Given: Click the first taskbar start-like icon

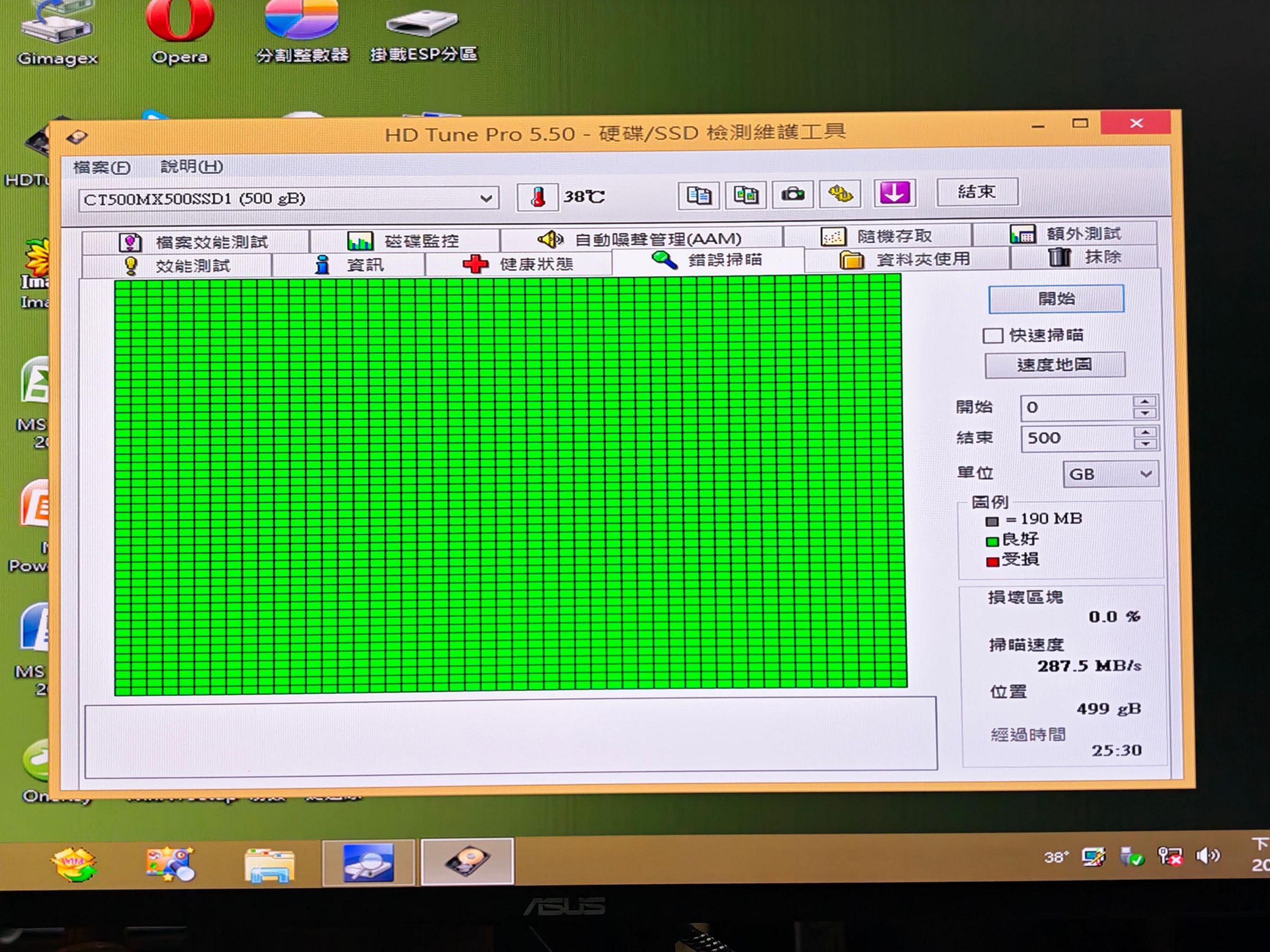Looking at the screenshot, I should point(74,864).
